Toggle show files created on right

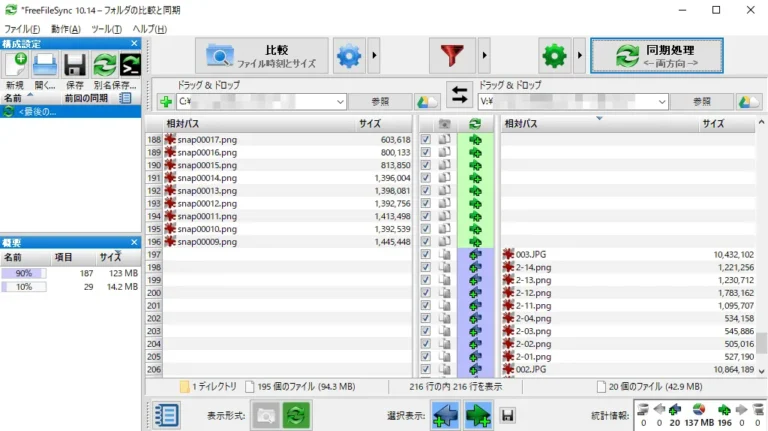tap(478, 415)
